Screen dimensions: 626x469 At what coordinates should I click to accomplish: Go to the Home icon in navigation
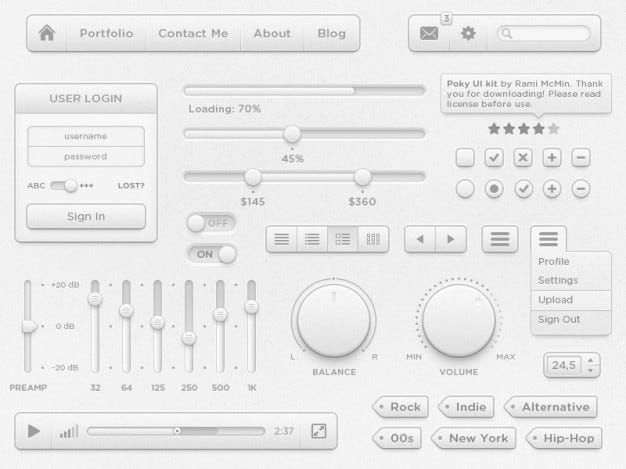[47, 33]
